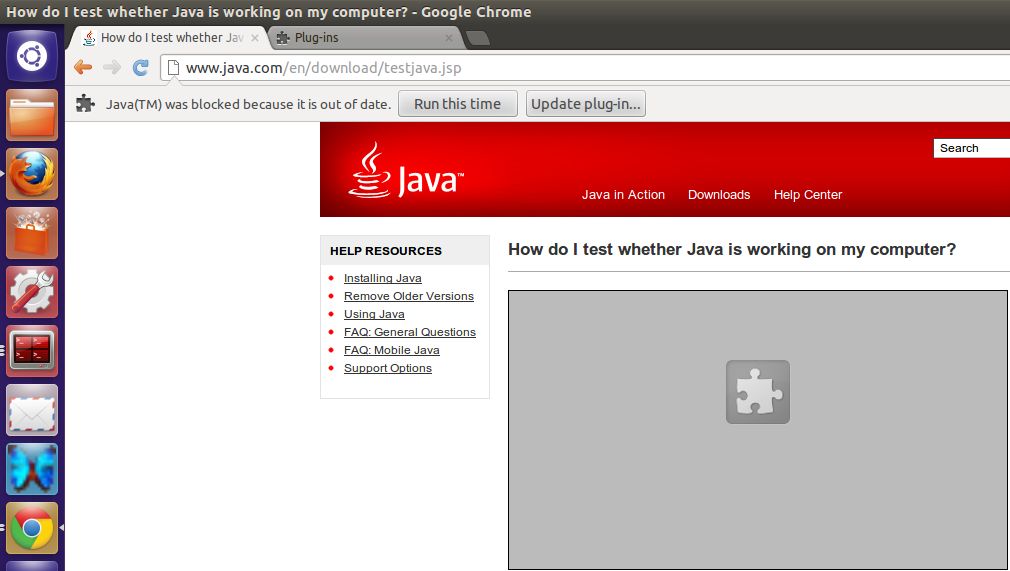
Task: Click the Google Chrome launcher icon
Action: click(32, 528)
